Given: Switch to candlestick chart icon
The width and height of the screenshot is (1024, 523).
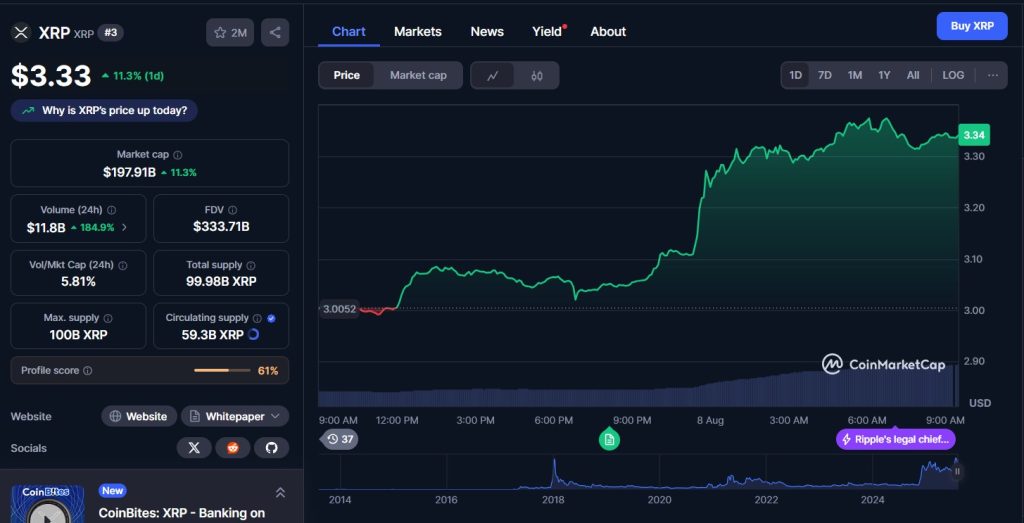Looking at the screenshot, I should coord(537,75).
